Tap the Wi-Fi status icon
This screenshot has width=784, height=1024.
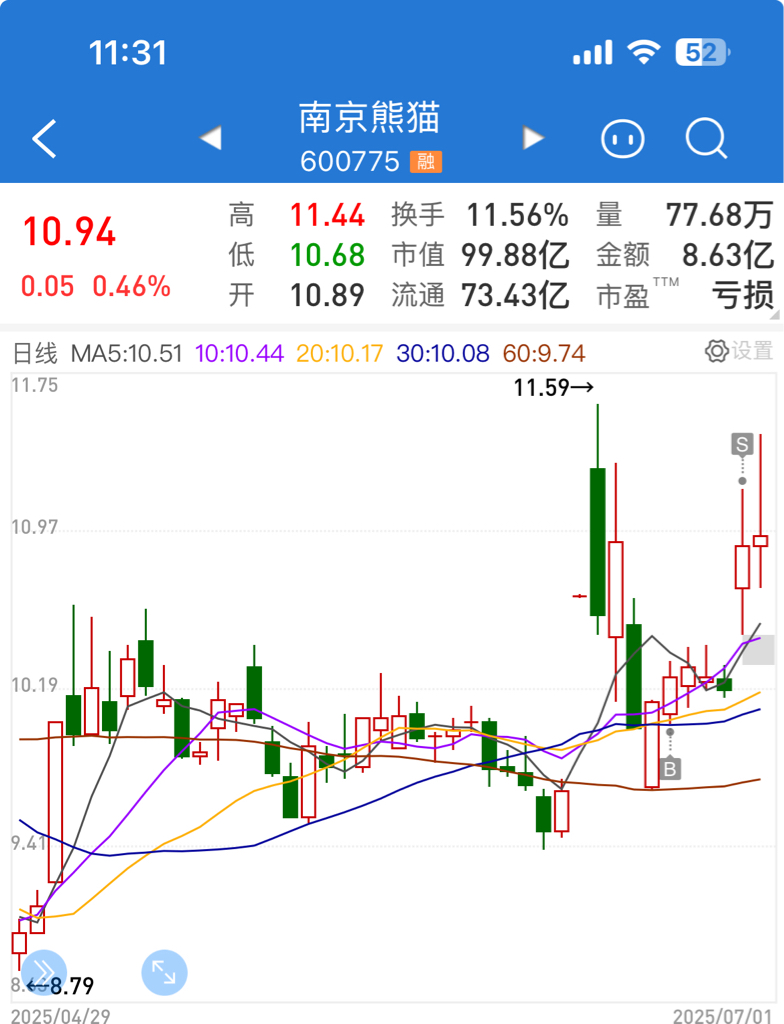(644, 52)
